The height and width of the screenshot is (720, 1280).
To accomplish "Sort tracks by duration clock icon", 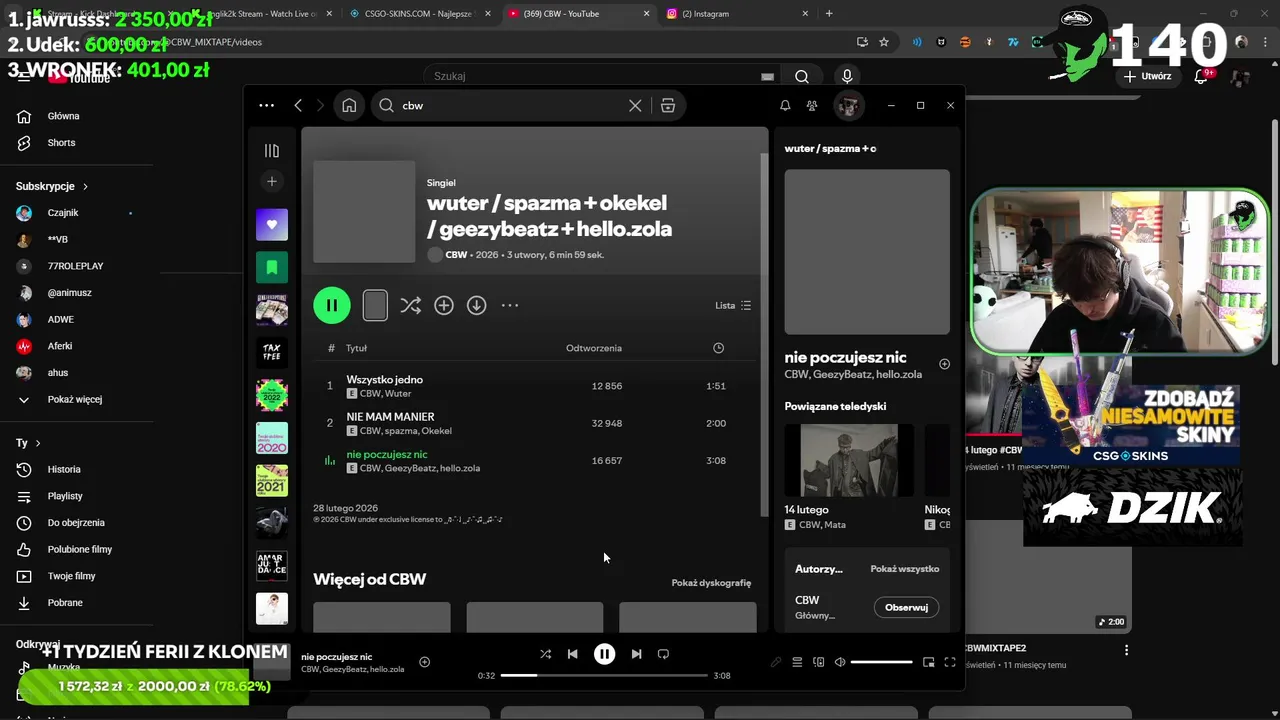I will (x=718, y=348).
